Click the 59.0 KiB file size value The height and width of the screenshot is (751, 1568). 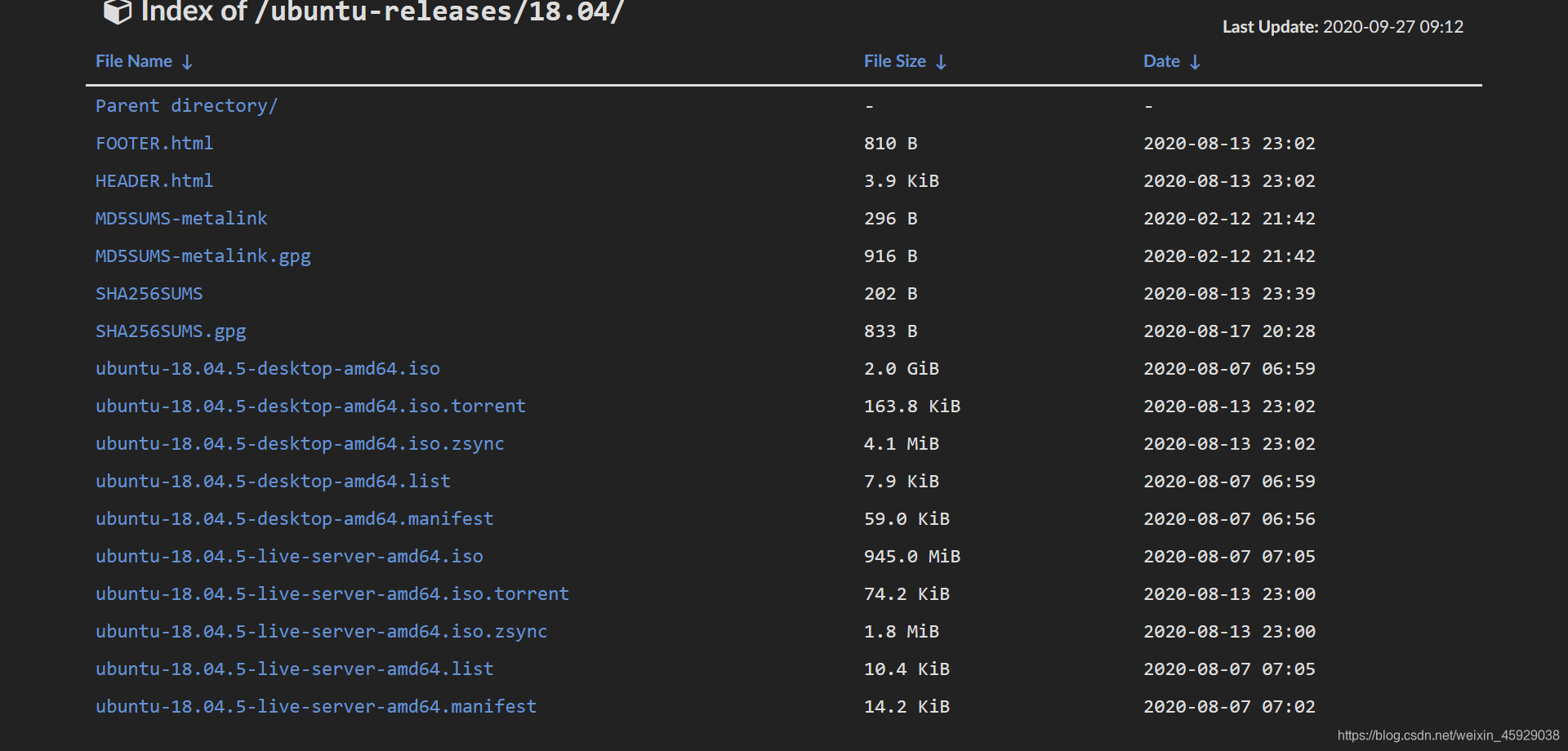click(x=907, y=519)
